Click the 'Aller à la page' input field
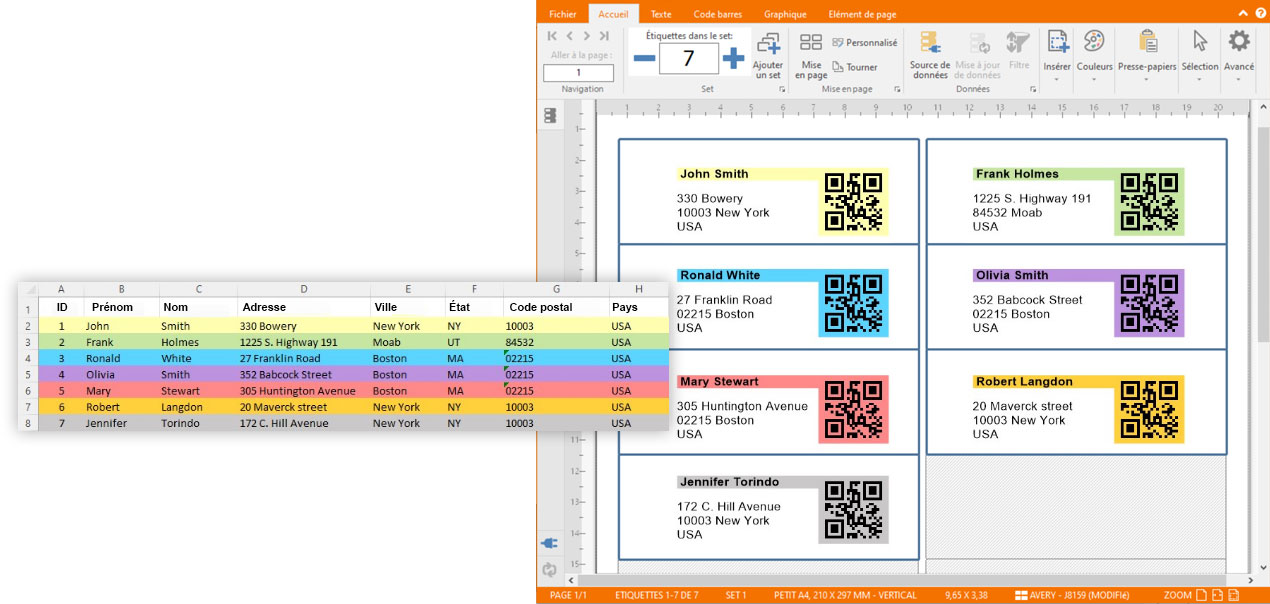Image resolution: width=1270 pixels, height=604 pixels. click(x=578, y=73)
